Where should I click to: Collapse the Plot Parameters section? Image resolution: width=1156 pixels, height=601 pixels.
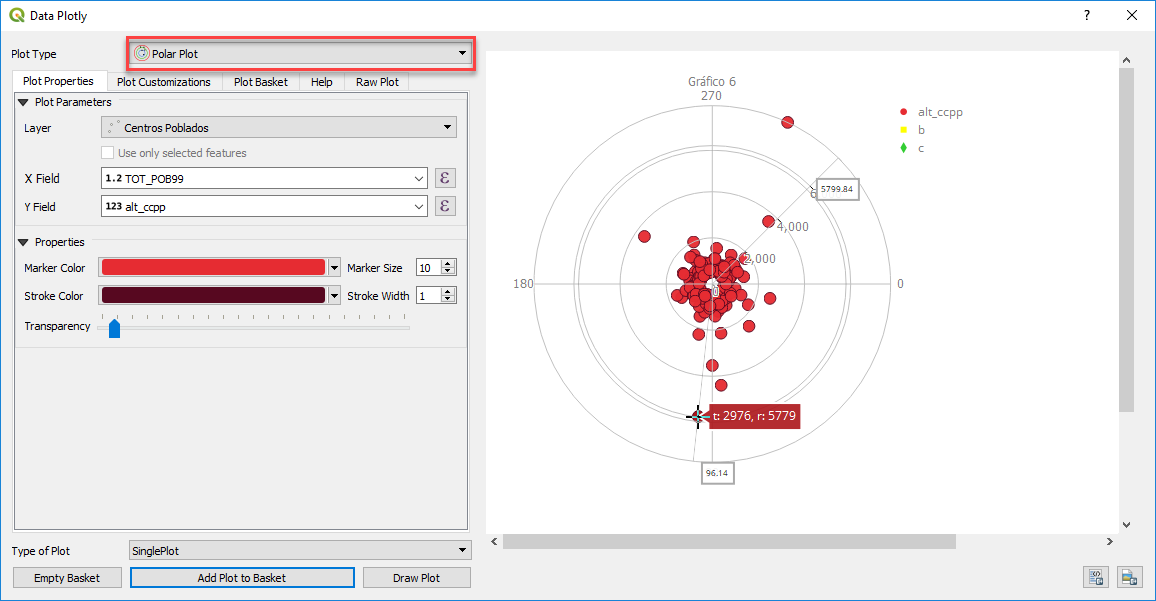(22, 102)
